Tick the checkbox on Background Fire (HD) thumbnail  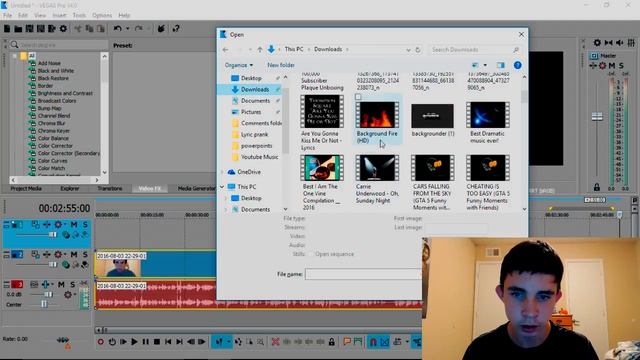(x=358, y=97)
